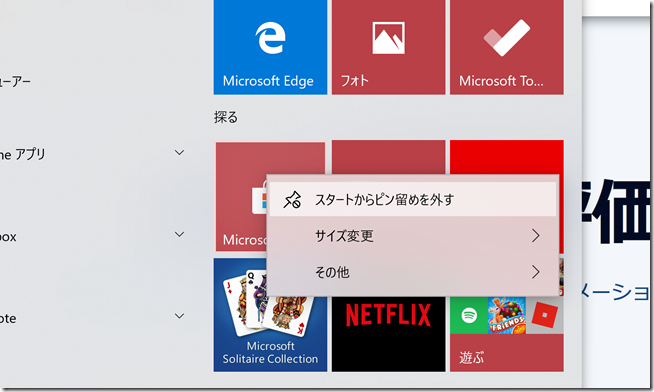Expand the chevron beside the 'ote' entry
The height and width of the screenshot is (392, 654).
(x=179, y=316)
